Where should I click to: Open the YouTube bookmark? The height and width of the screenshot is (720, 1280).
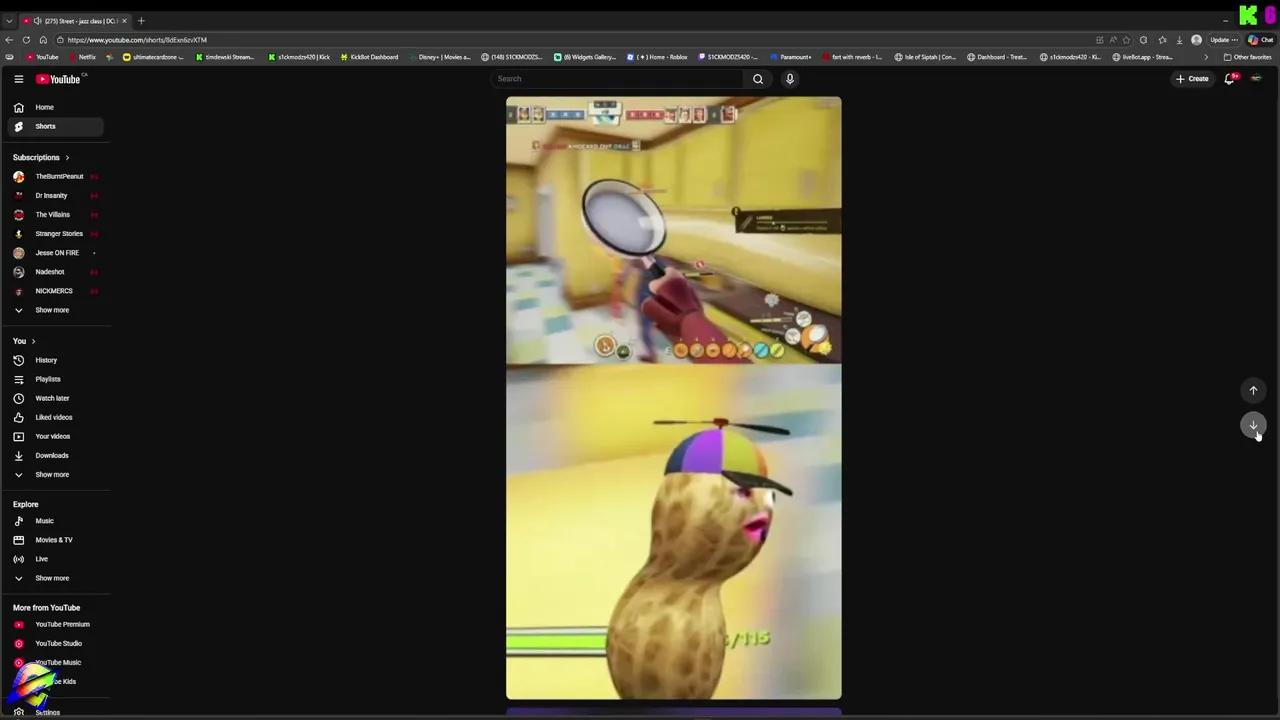42,57
